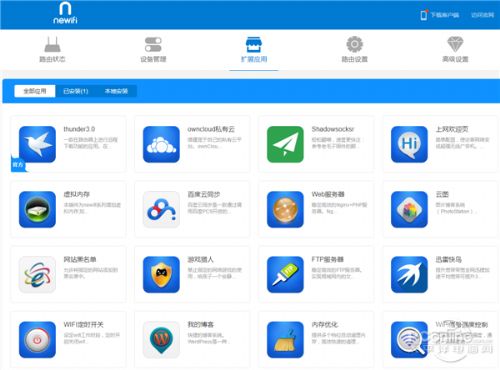
Task: Click the phone icon beside 下载客户端
Action: (x=424, y=15)
